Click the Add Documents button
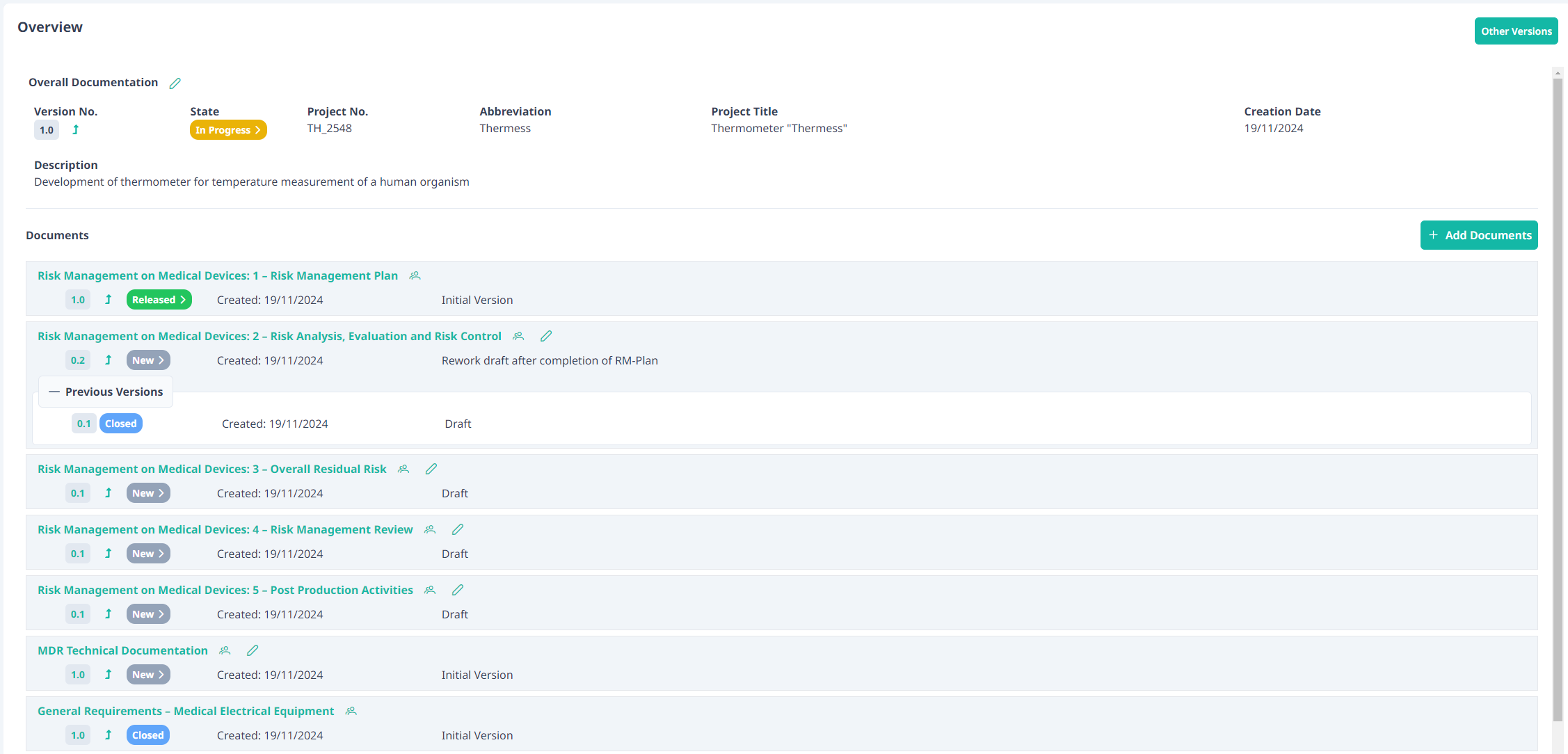1568x754 pixels. pyautogui.click(x=1479, y=235)
